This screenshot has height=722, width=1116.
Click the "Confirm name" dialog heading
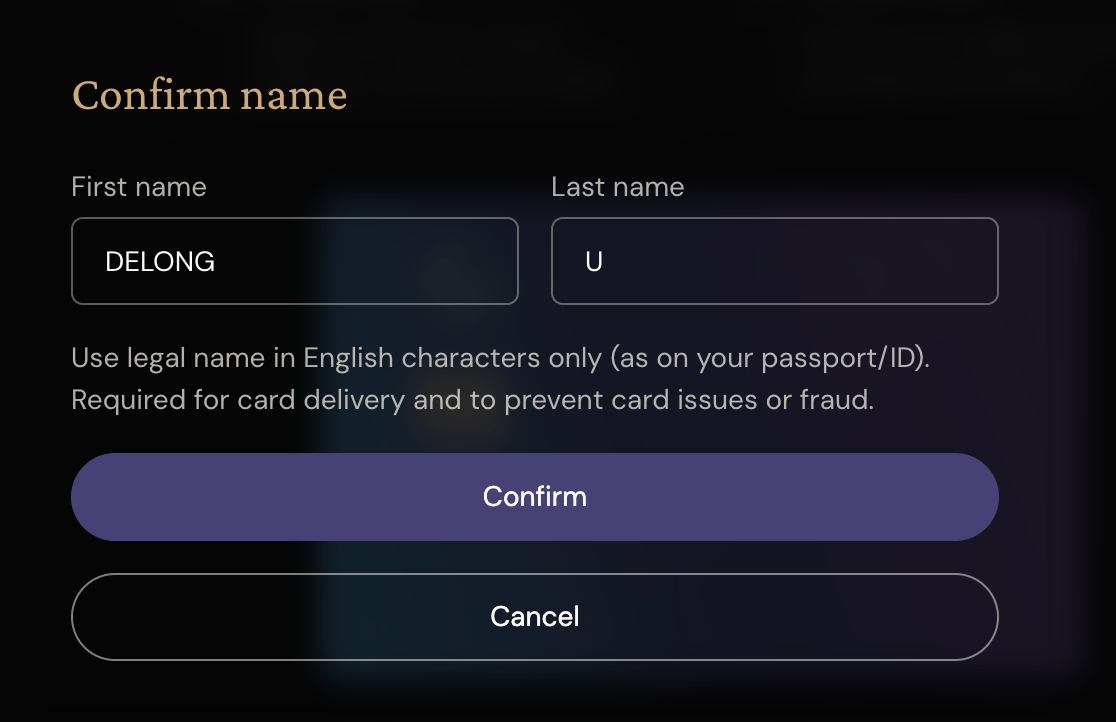coord(209,96)
